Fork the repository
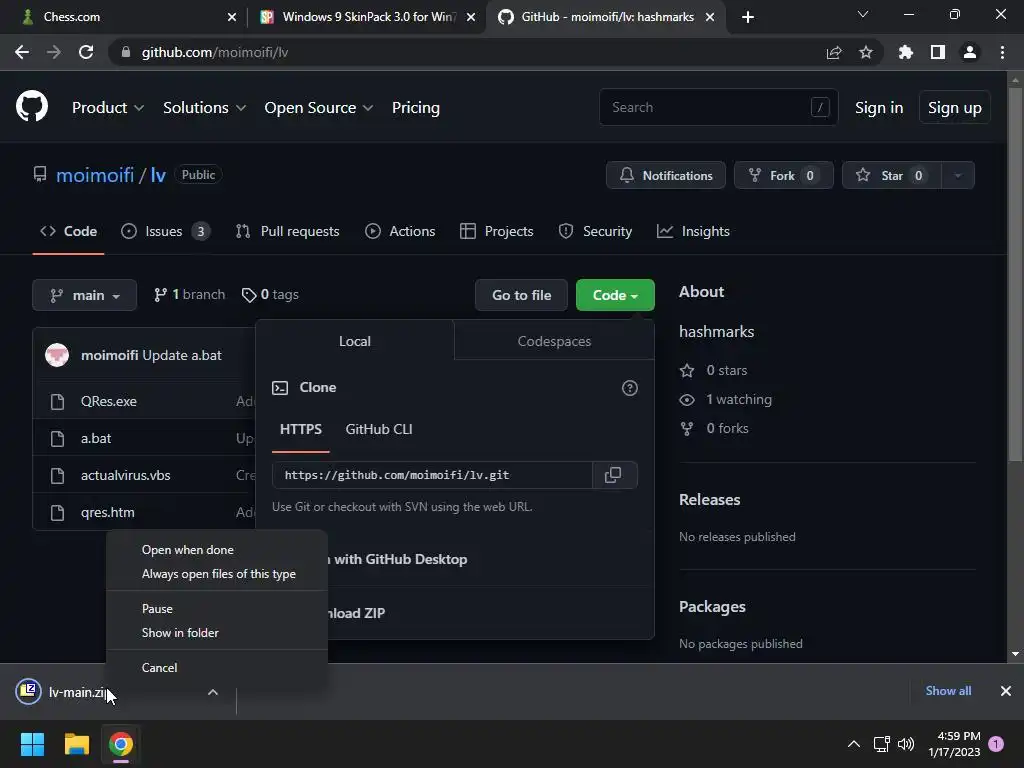 click(x=783, y=175)
